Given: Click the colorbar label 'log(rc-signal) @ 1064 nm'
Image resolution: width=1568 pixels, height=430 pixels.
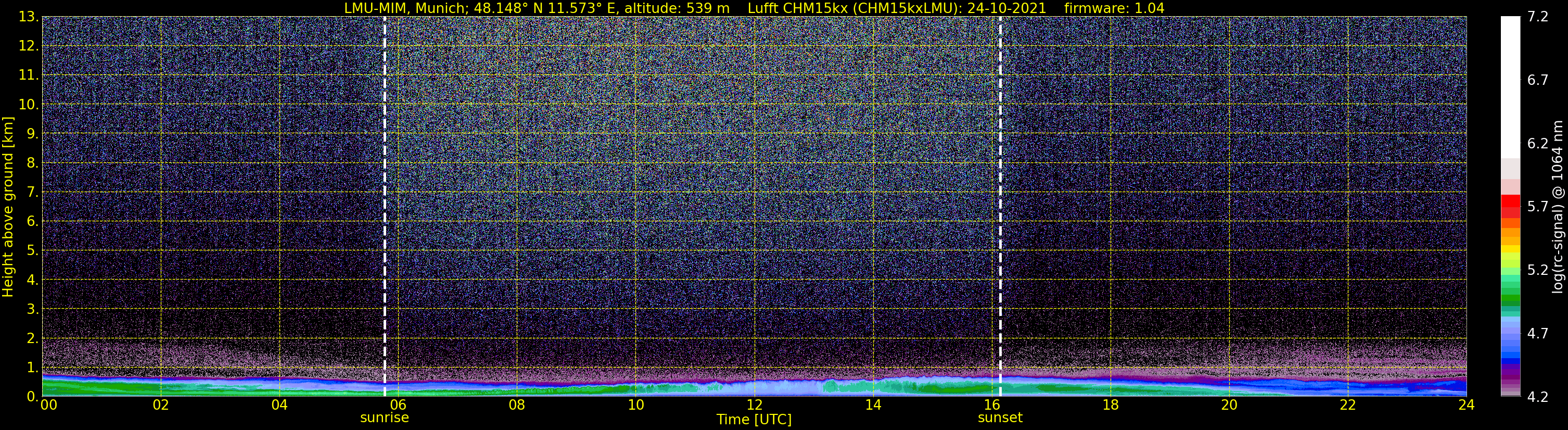Looking at the screenshot, I should [x=1558, y=207].
